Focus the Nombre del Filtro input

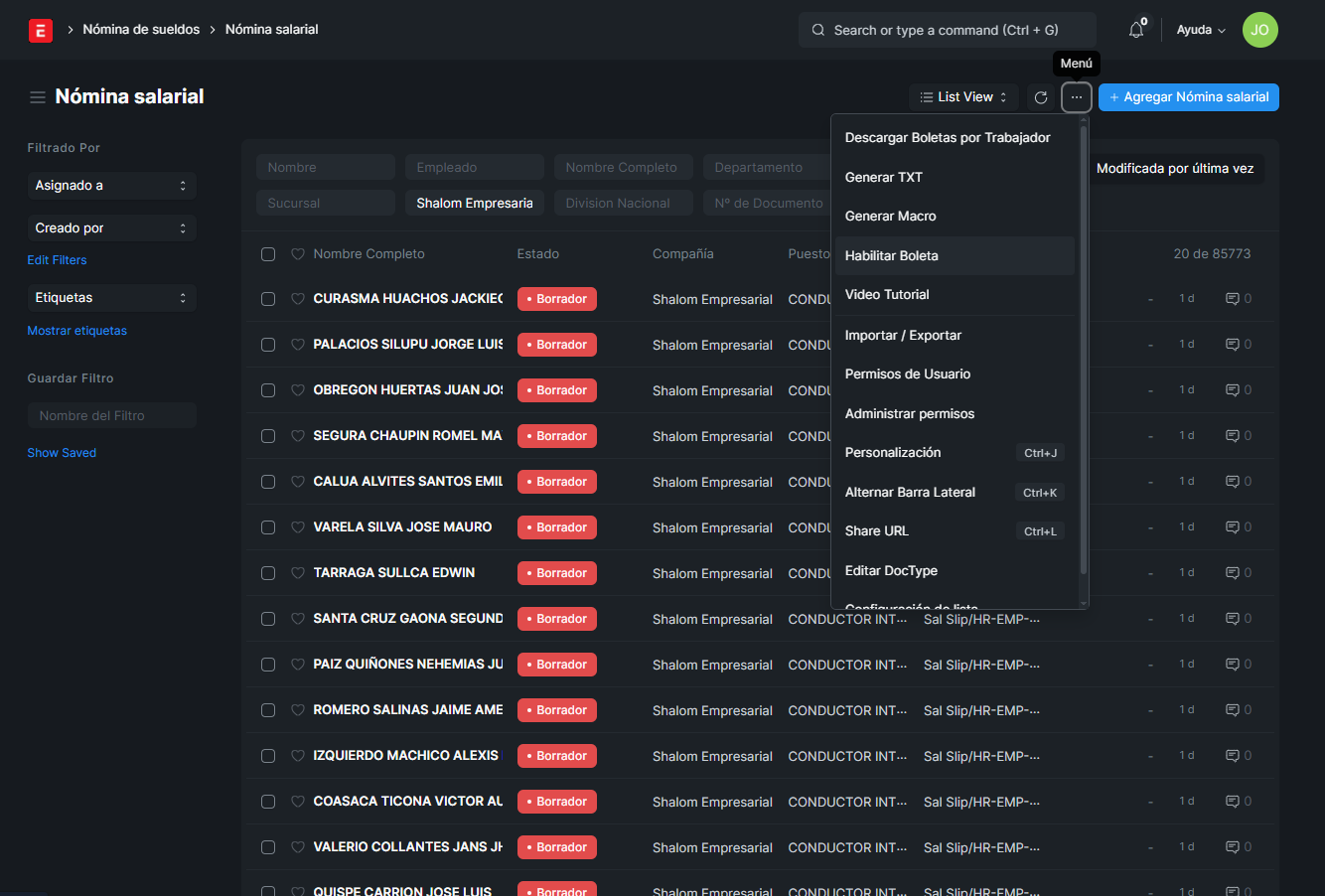coord(111,416)
